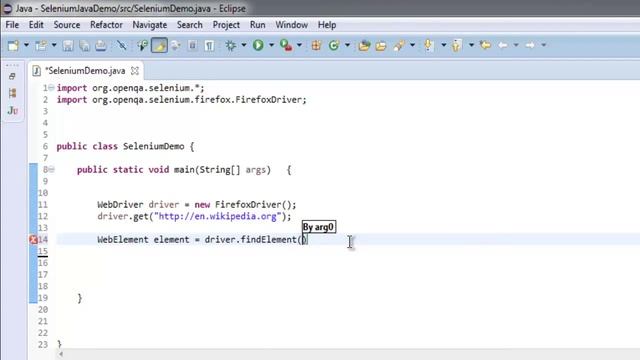Screen dimensions: 640x360
Task: Click the Previous Annotation icon
Action: click(x=456, y=45)
